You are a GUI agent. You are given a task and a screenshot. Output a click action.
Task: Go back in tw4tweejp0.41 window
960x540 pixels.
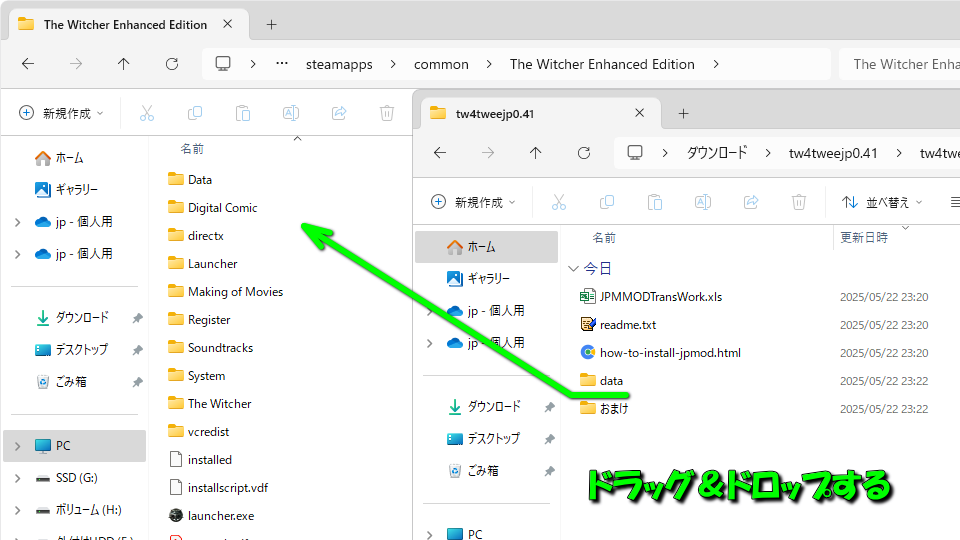pos(440,152)
